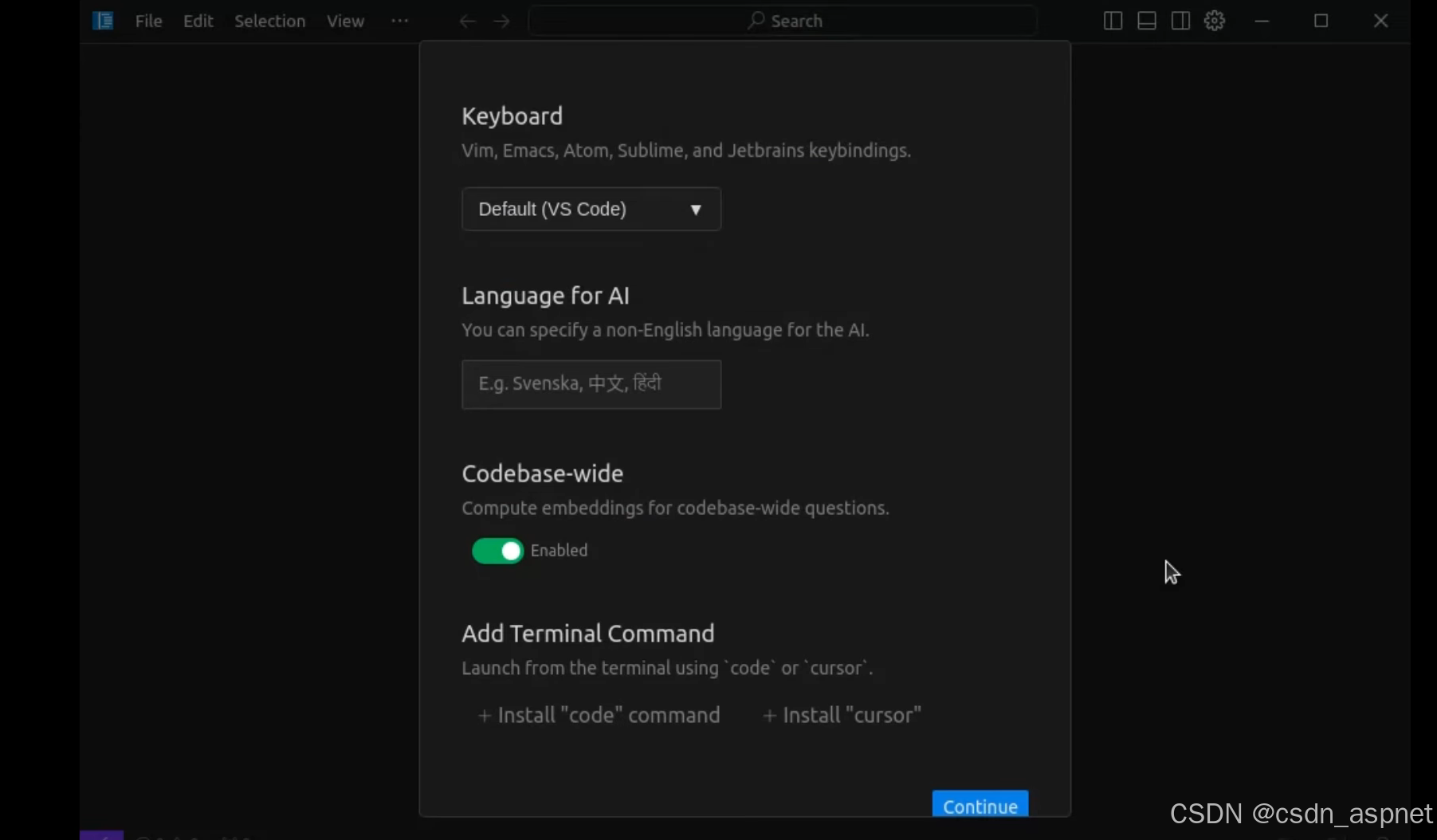The image size is (1437, 840).
Task: Click the Search command bar
Action: pyautogui.click(x=783, y=21)
